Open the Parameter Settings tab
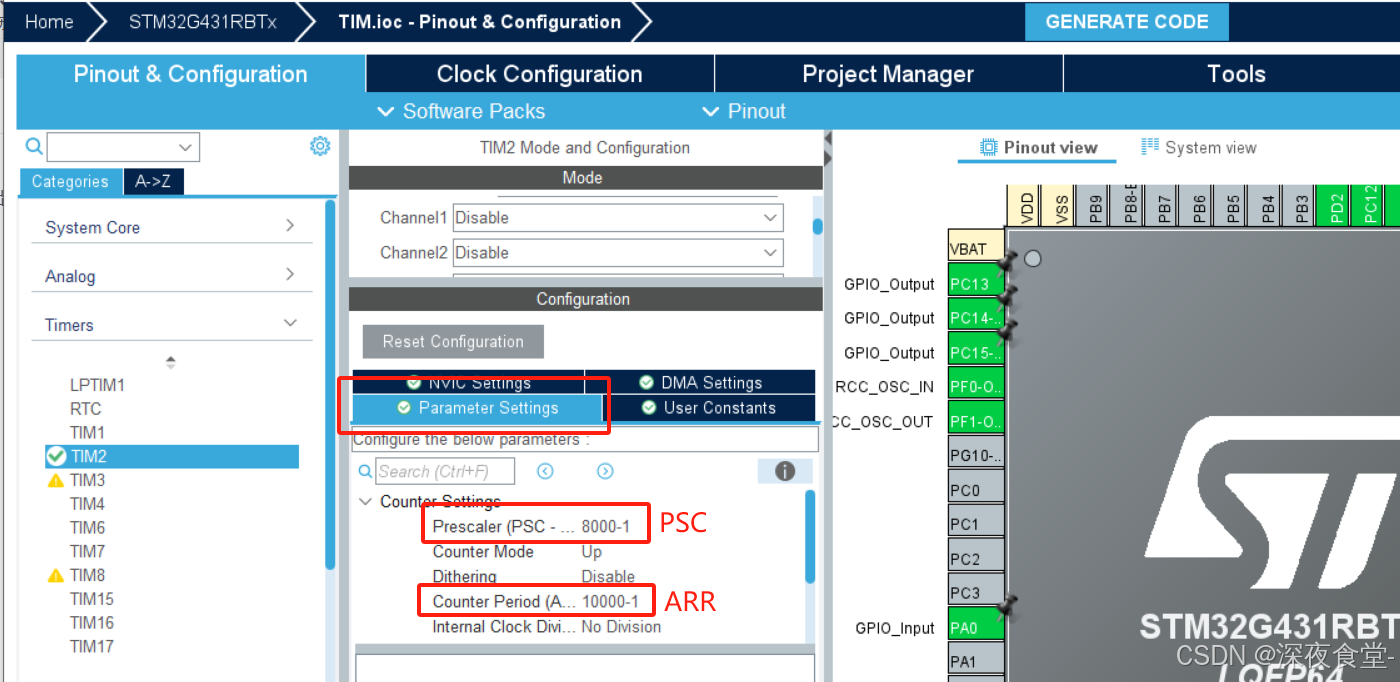 pyautogui.click(x=476, y=408)
